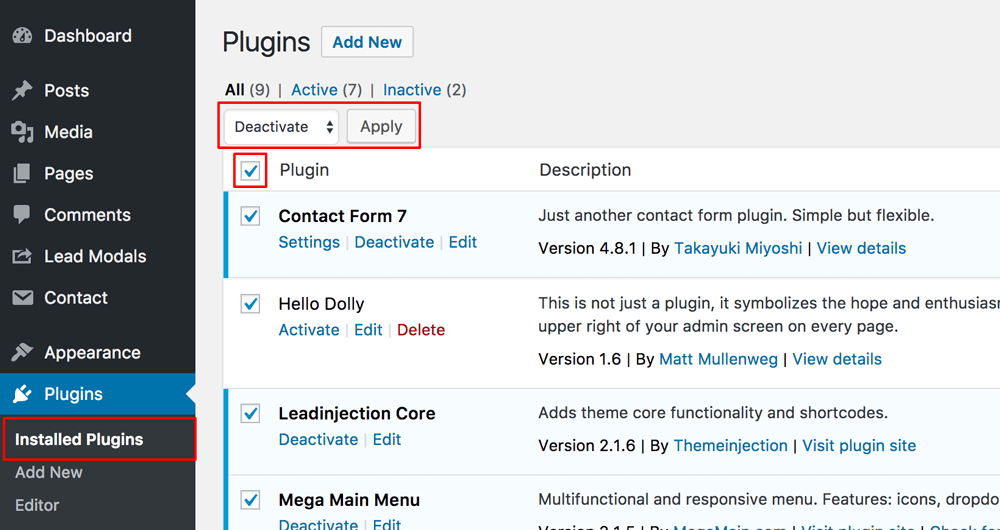Open Matt Mullenweg author link

718,359
